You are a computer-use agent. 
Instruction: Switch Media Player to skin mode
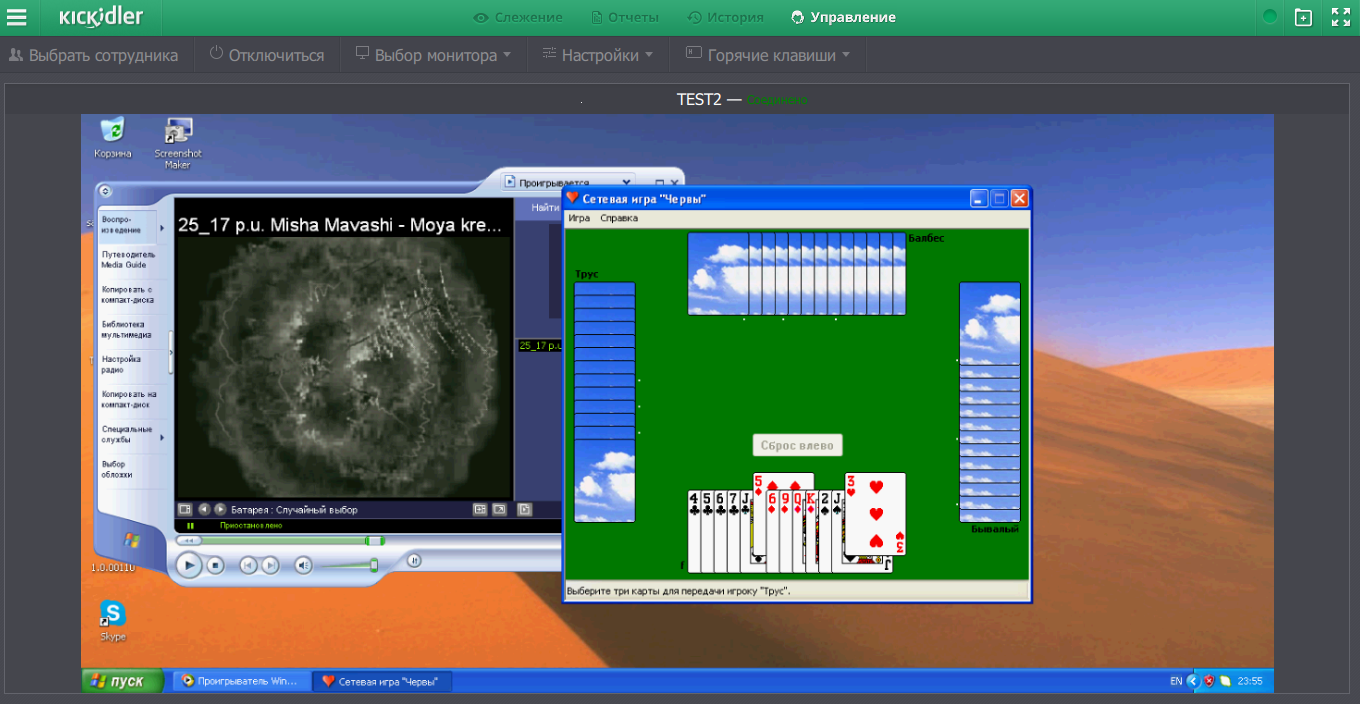click(x=414, y=561)
